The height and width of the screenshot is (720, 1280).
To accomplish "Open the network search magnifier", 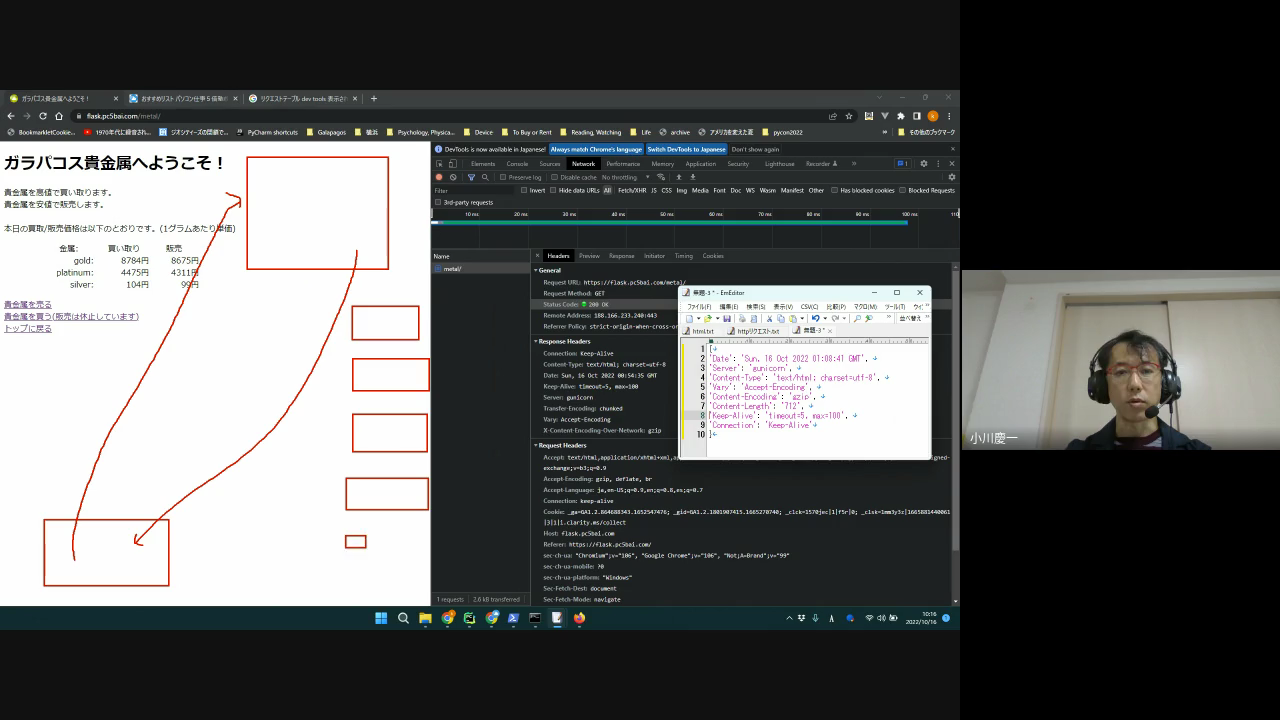I will coord(485,177).
